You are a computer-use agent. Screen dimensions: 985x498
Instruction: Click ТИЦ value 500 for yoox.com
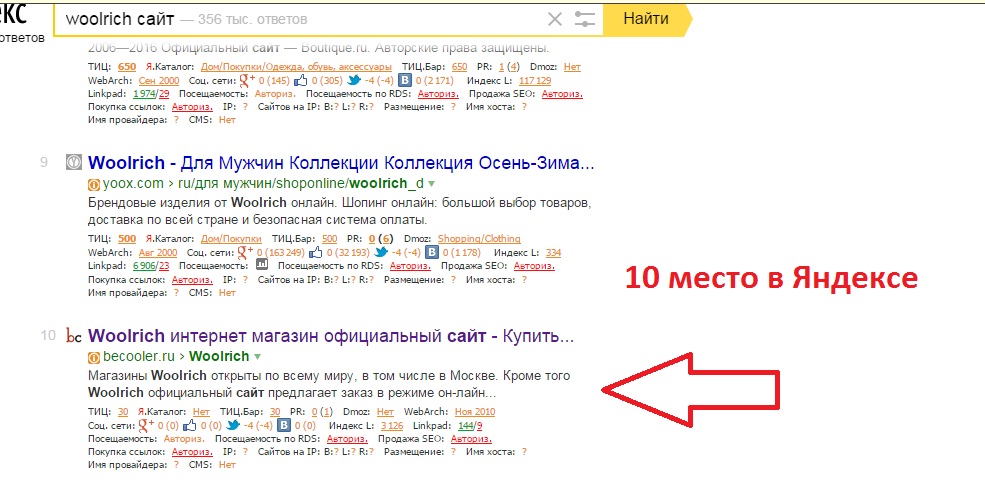(x=127, y=239)
